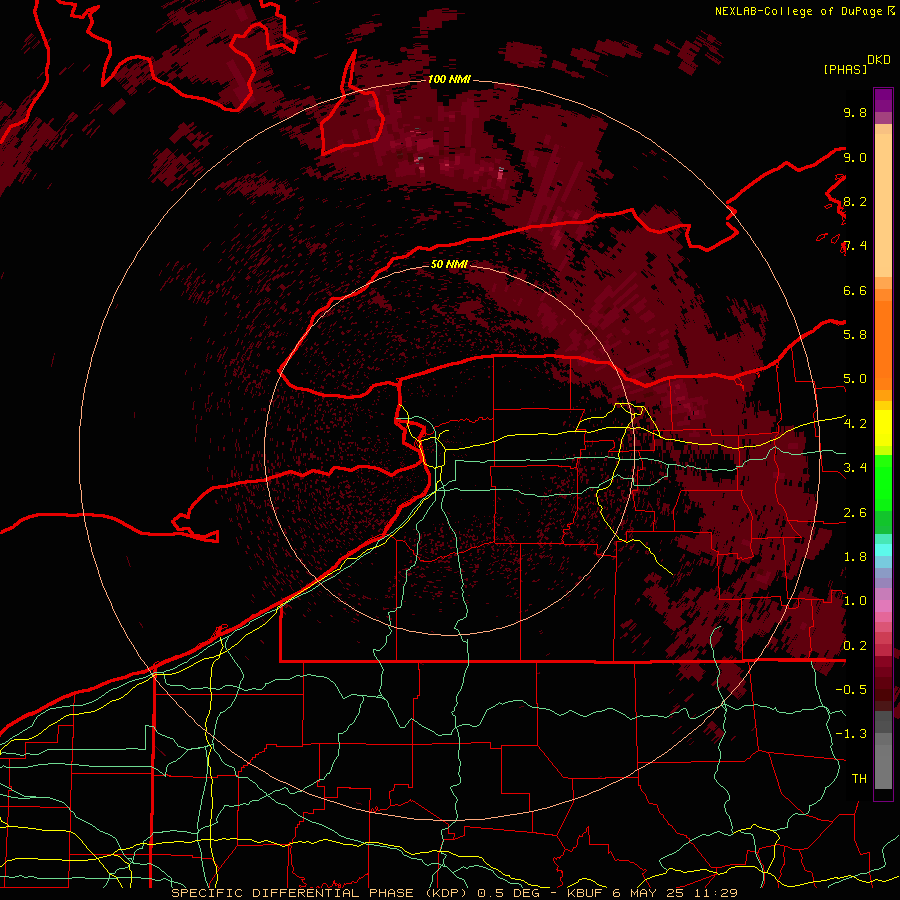This screenshot has height=900, width=900.
Task: Select the 8.2 scale value
Action: point(855,201)
